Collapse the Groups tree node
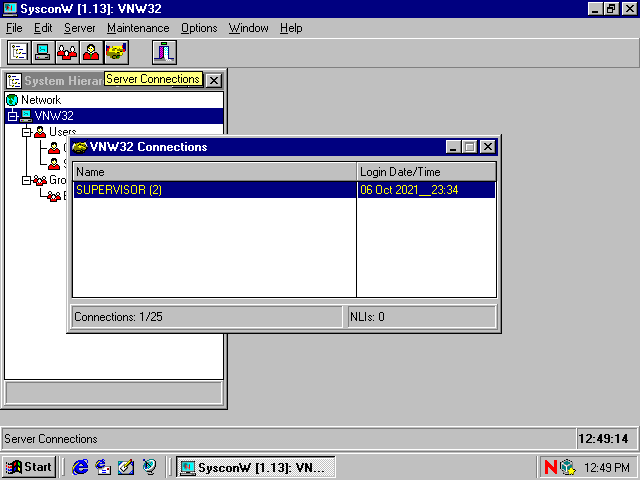 click(27, 180)
